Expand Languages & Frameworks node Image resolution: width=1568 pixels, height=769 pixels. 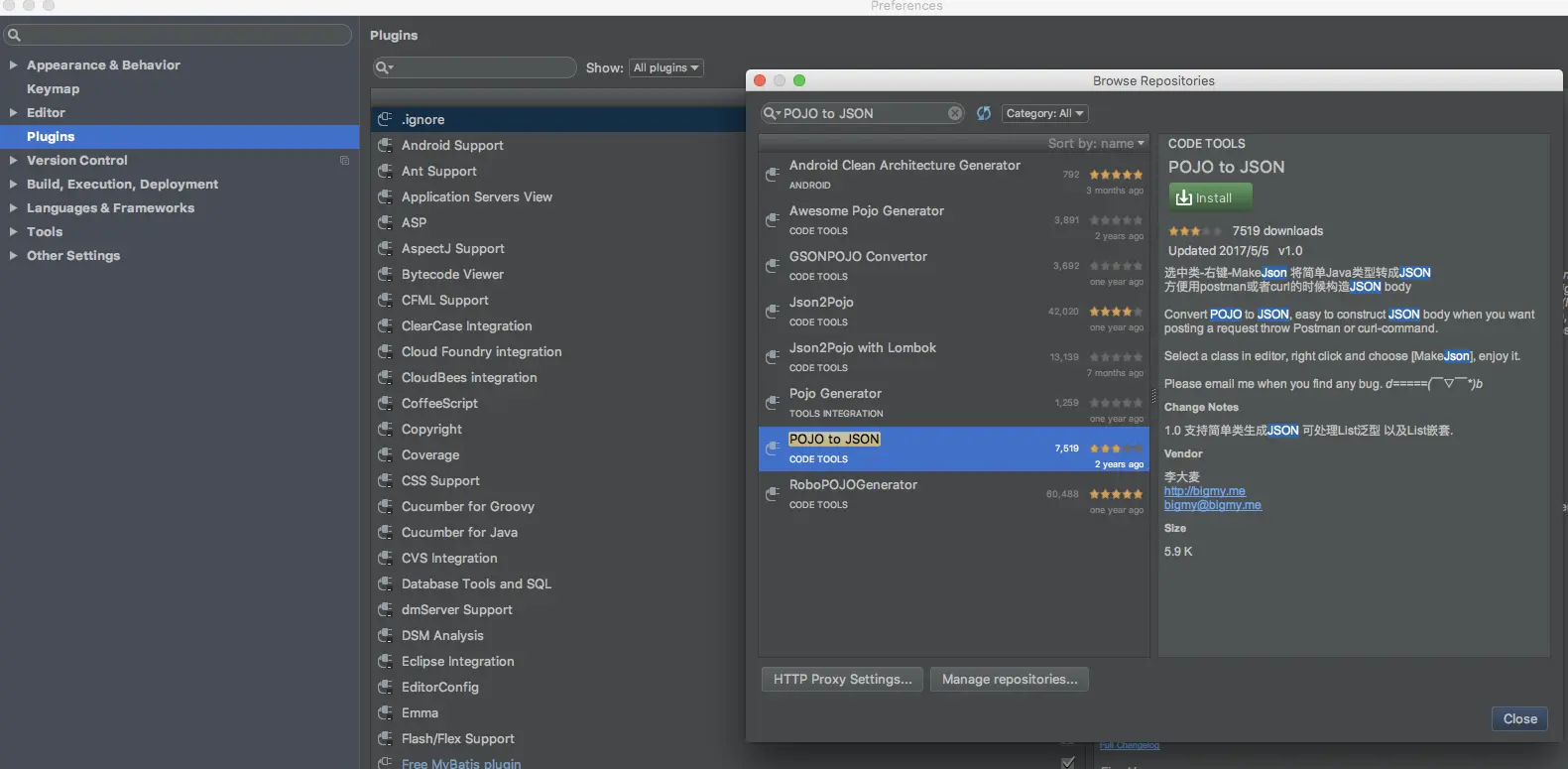pos(13,208)
